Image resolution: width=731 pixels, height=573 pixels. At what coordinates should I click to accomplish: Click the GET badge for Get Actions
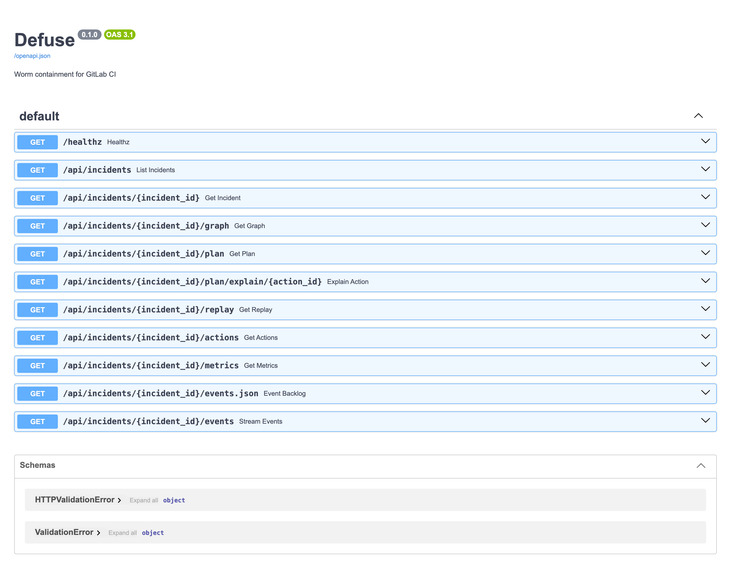37,338
